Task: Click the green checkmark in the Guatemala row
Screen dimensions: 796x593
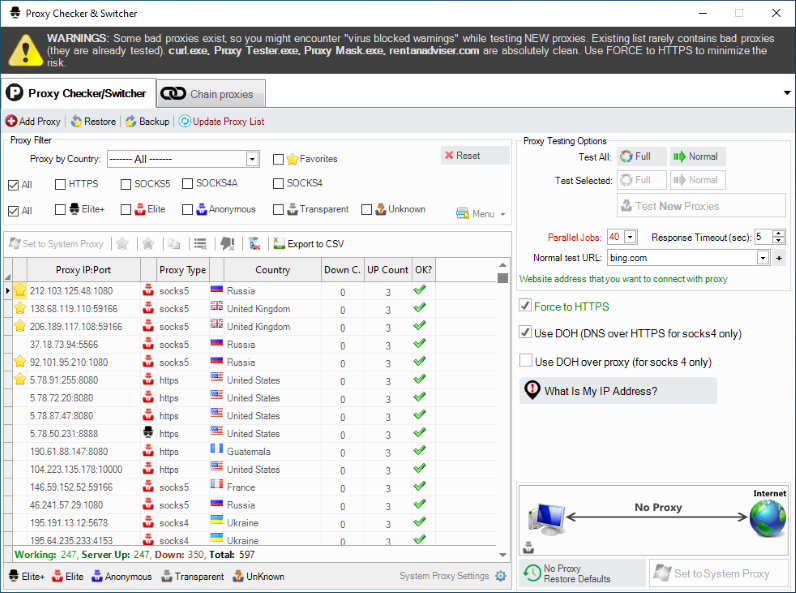Action: (x=419, y=450)
